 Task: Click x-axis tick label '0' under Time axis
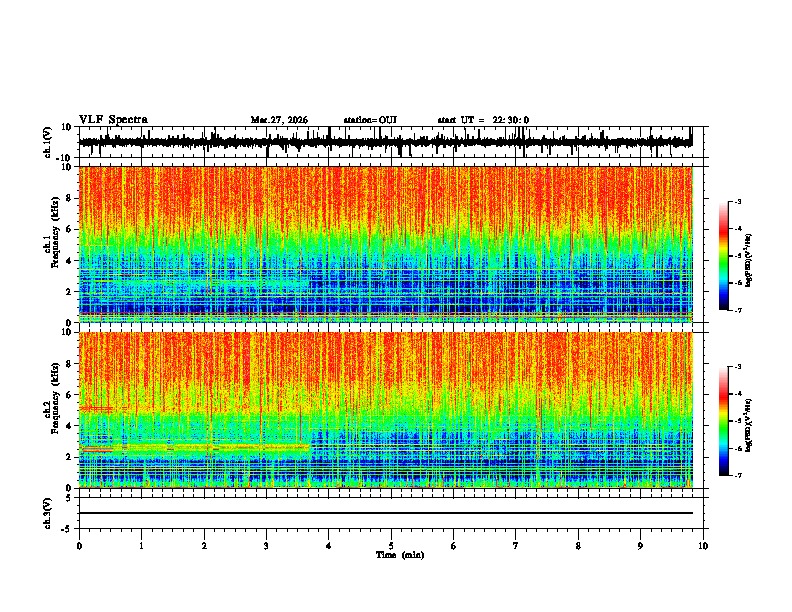[x=79, y=546]
